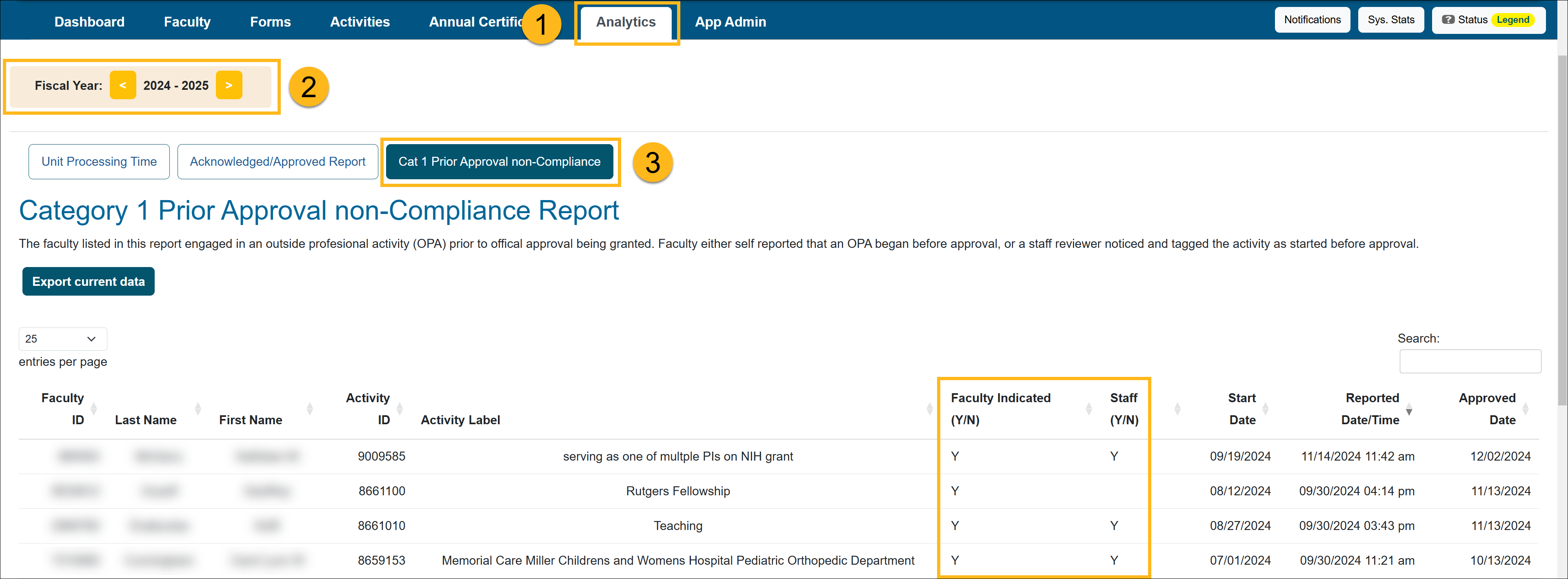Viewport: 1568px width, 579px height.
Task: Select Activity ID 8661010 cell
Action: [x=381, y=526]
